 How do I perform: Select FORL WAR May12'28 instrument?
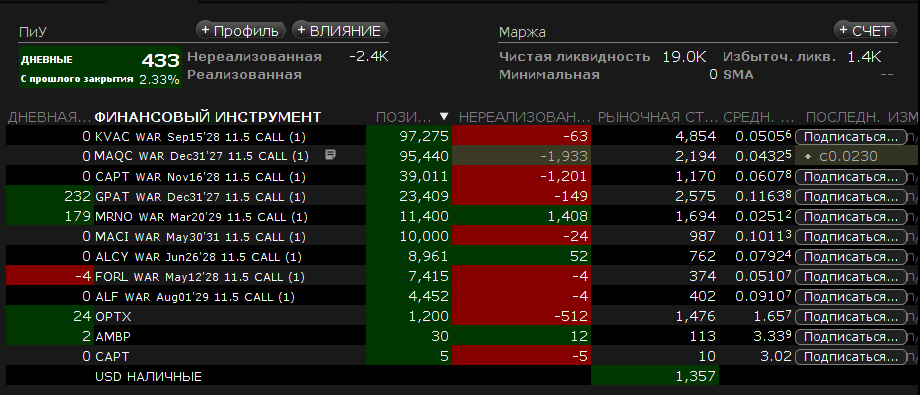(x=199, y=276)
